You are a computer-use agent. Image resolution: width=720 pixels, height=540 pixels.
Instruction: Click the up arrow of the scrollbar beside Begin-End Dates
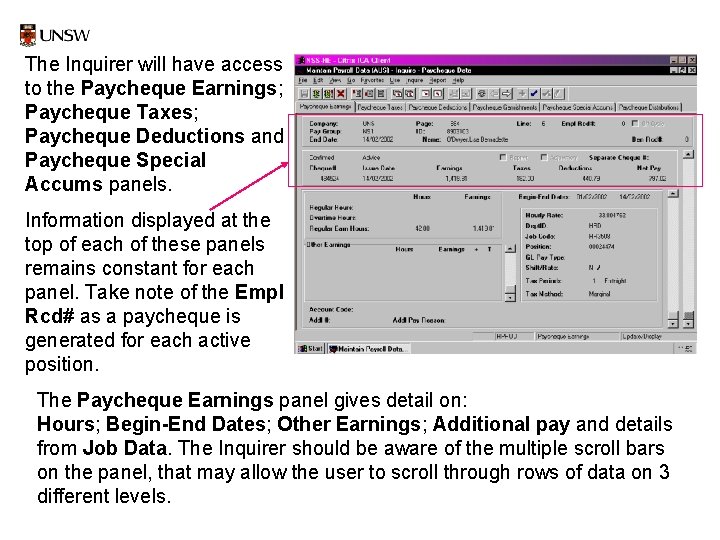(x=673, y=194)
